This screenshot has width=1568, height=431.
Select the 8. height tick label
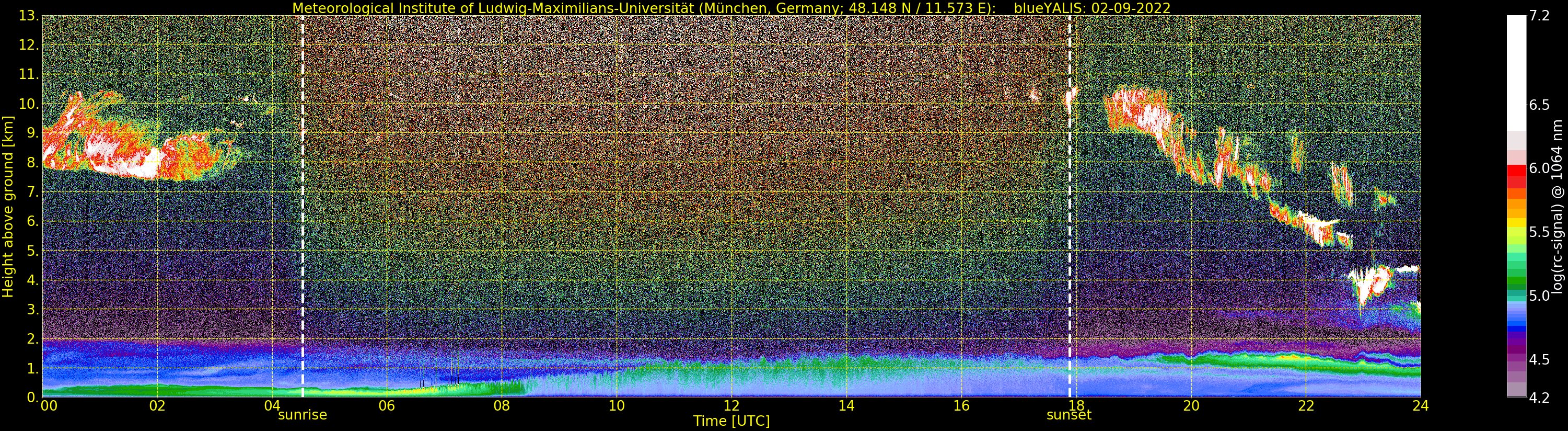33,162
